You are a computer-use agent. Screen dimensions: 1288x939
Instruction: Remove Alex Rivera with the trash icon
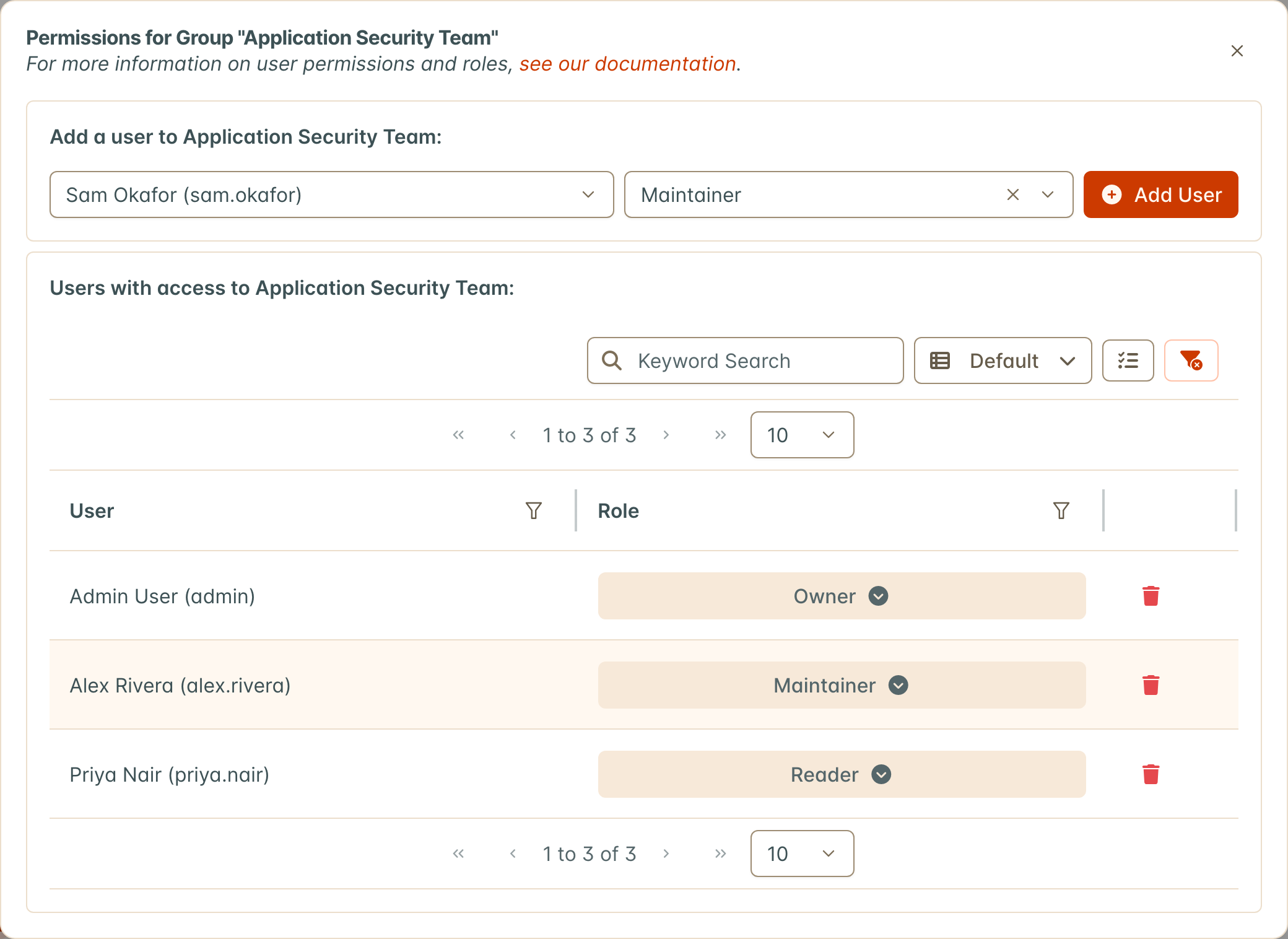(1151, 685)
